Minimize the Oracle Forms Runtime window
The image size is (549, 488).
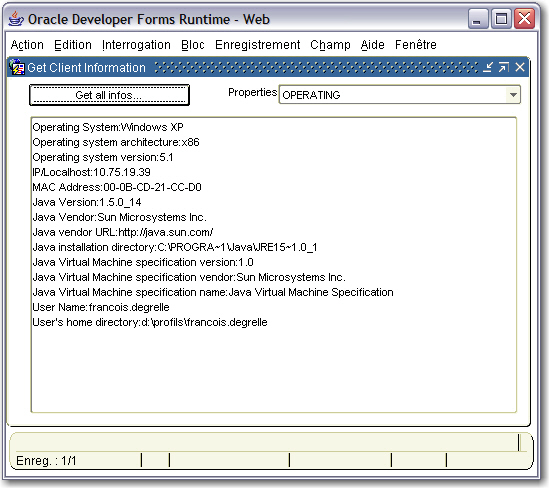coord(478,19)
